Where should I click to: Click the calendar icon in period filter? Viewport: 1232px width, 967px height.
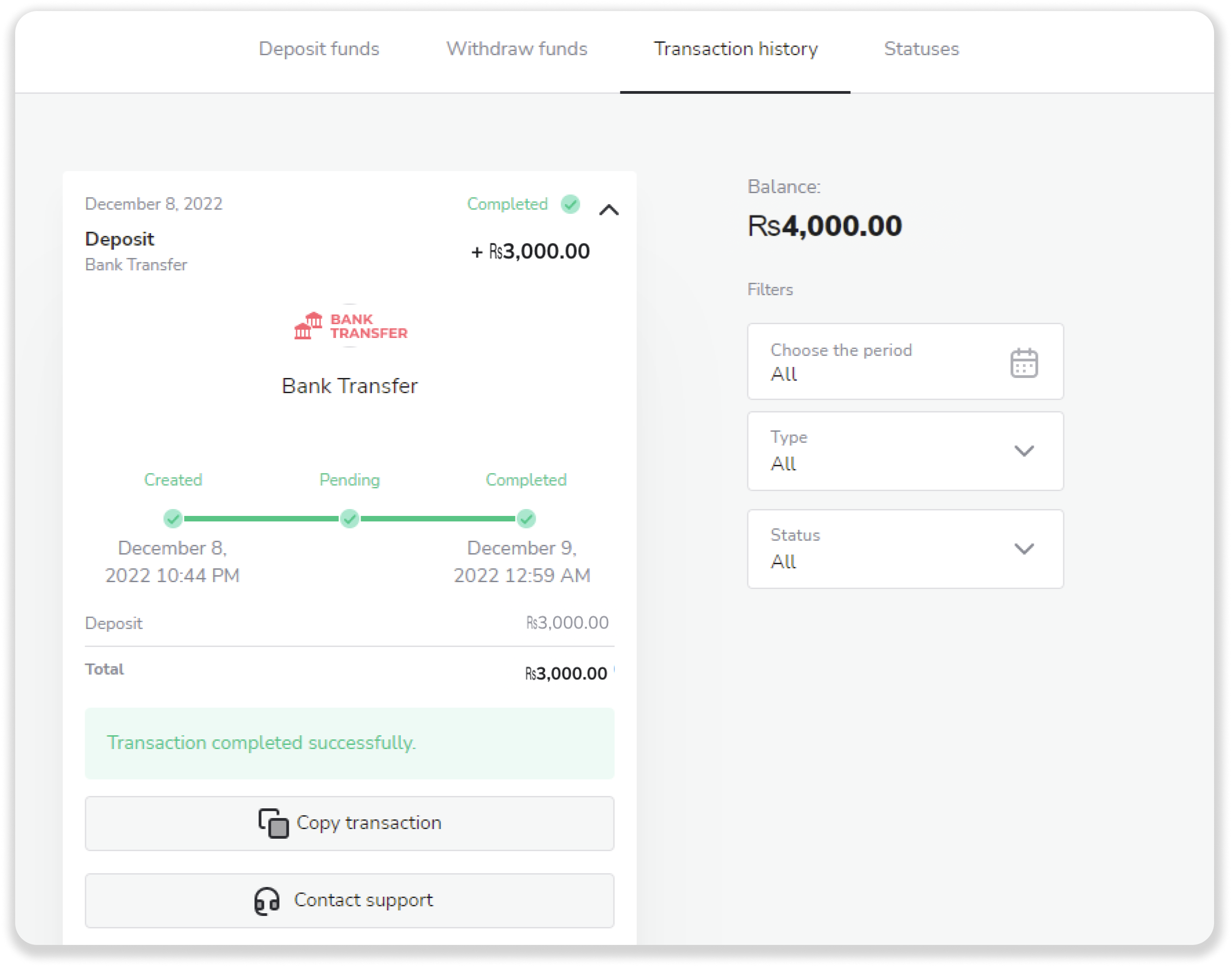tap(1024, 363)
